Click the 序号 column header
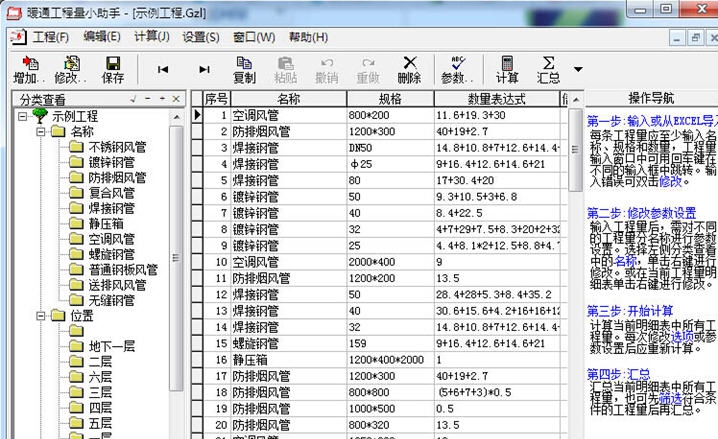 pos(216,99)
